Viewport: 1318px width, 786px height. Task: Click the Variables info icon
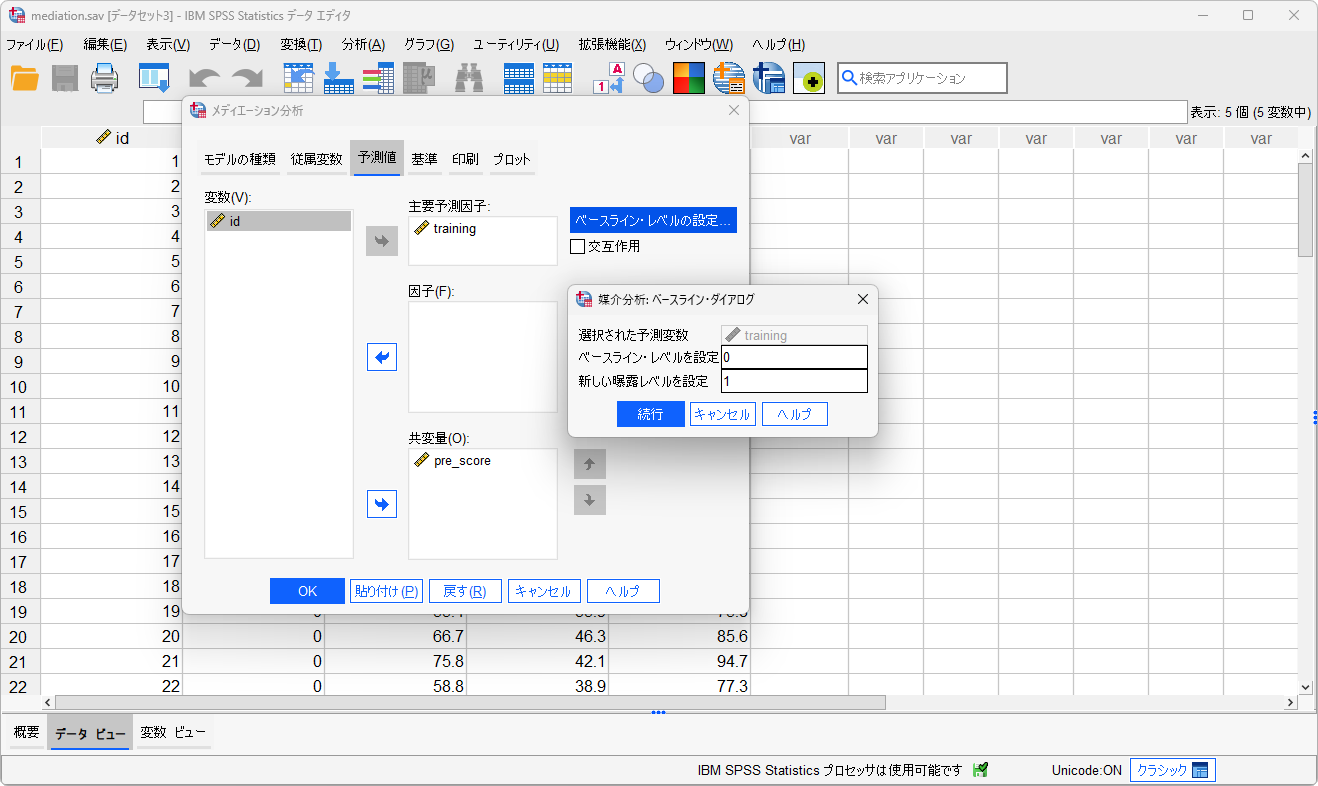(378, 78)
